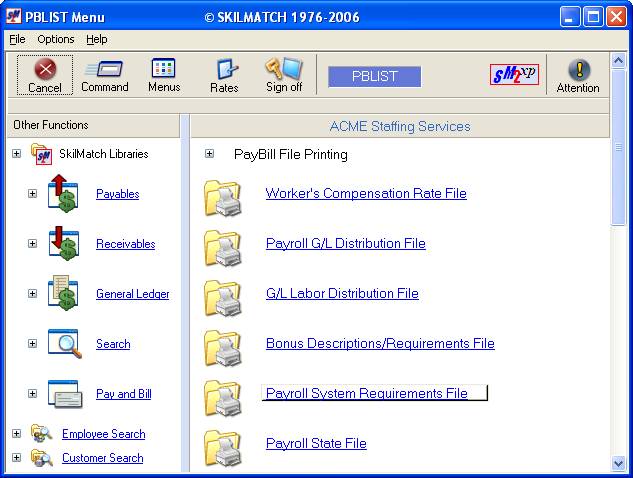Click the Rates toolbar icon

226,69
